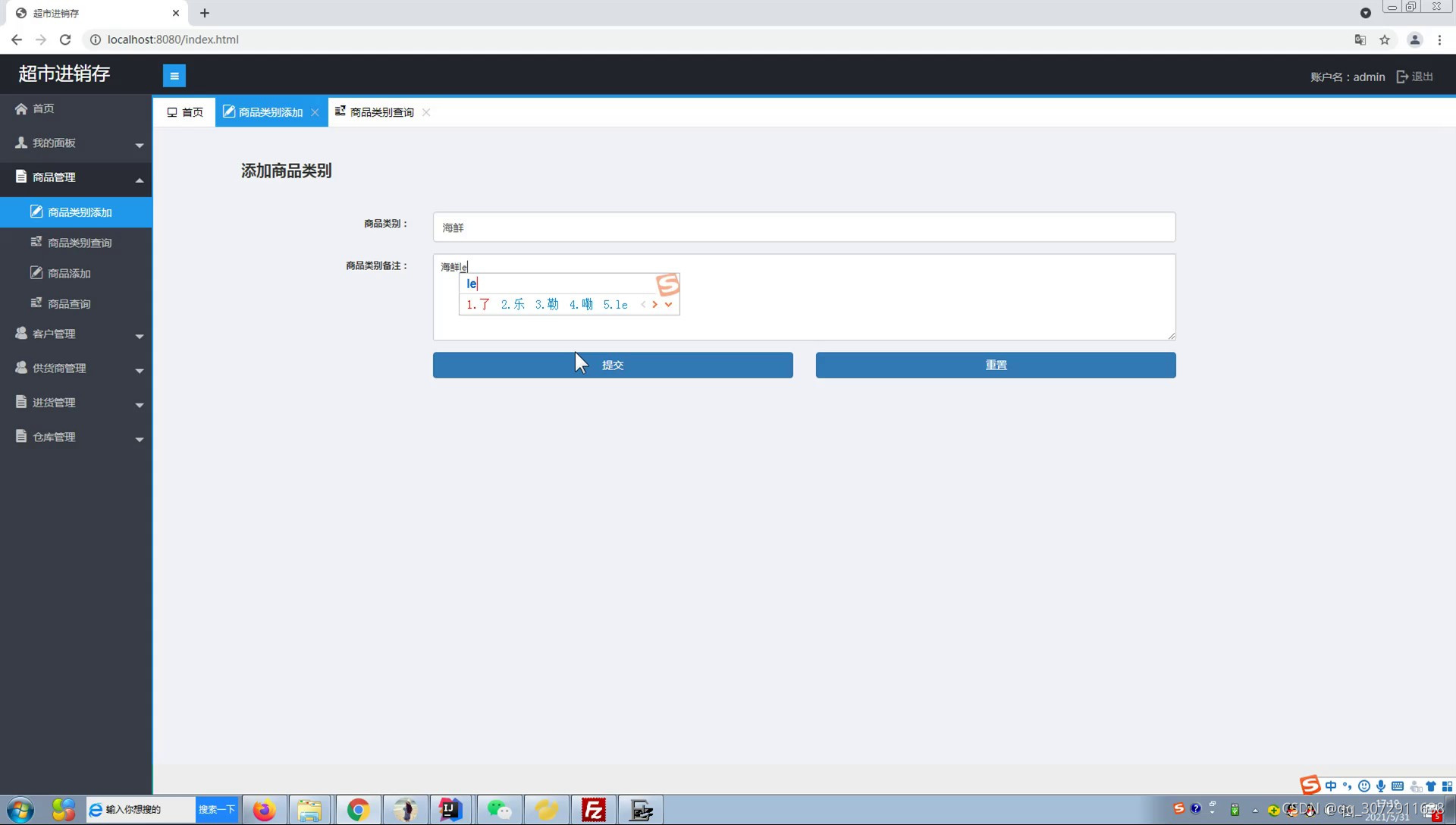Click the 重置 reset button
The height and width of the screenshot is (825, 1456).
[x=995, y=365]
